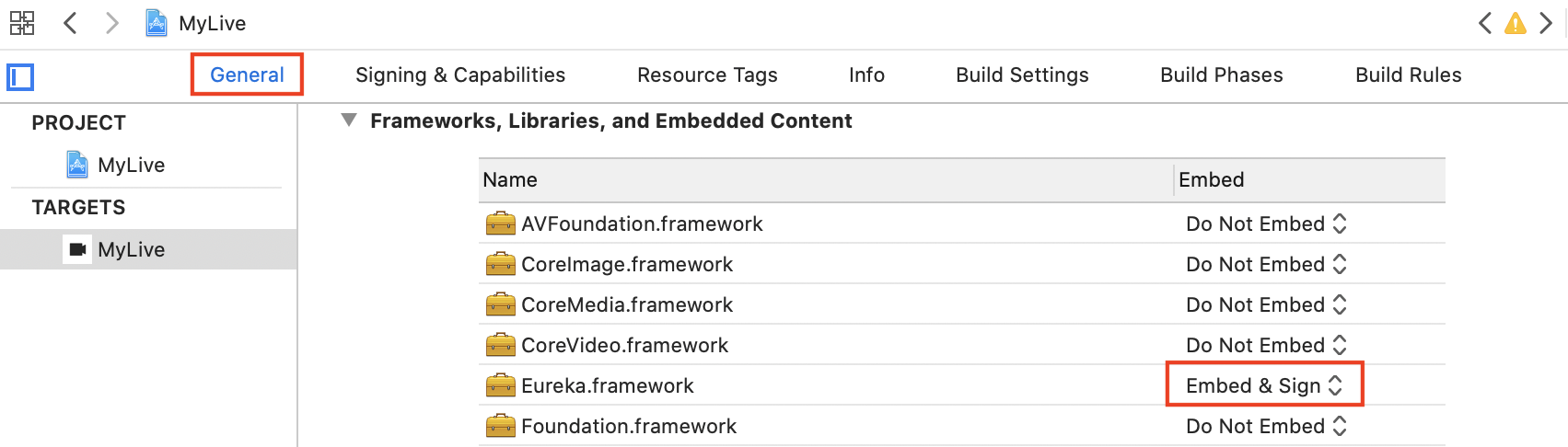Viewport: 1568px width, 447px height.
Task: Switch to the Signing & Capabilities tab
Action: tap(460, 74)
